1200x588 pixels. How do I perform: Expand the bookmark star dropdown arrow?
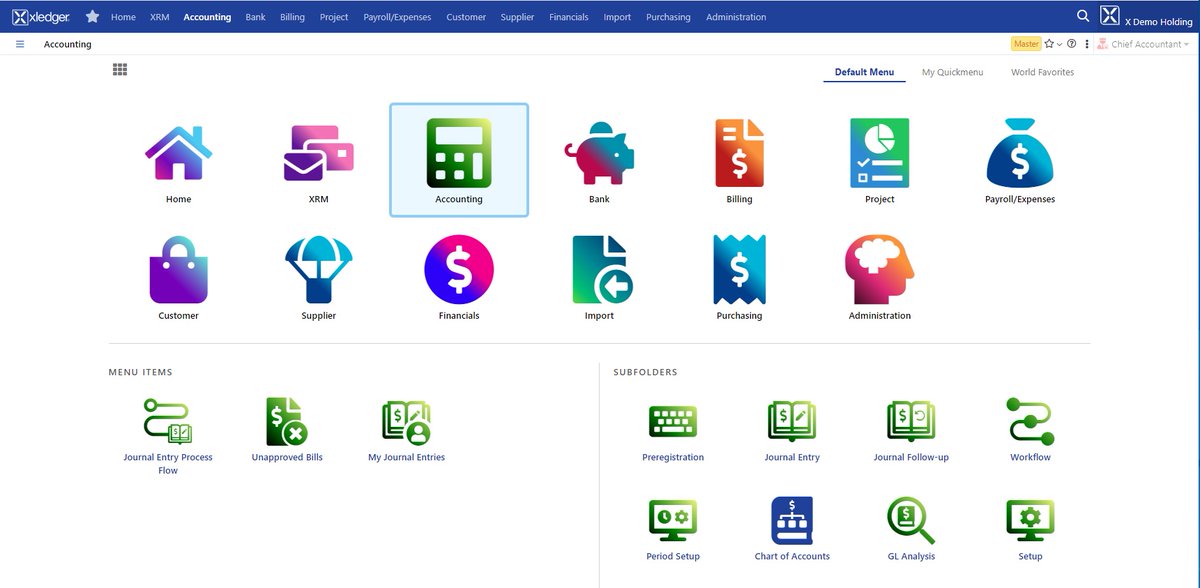(x=1059, y=44)
